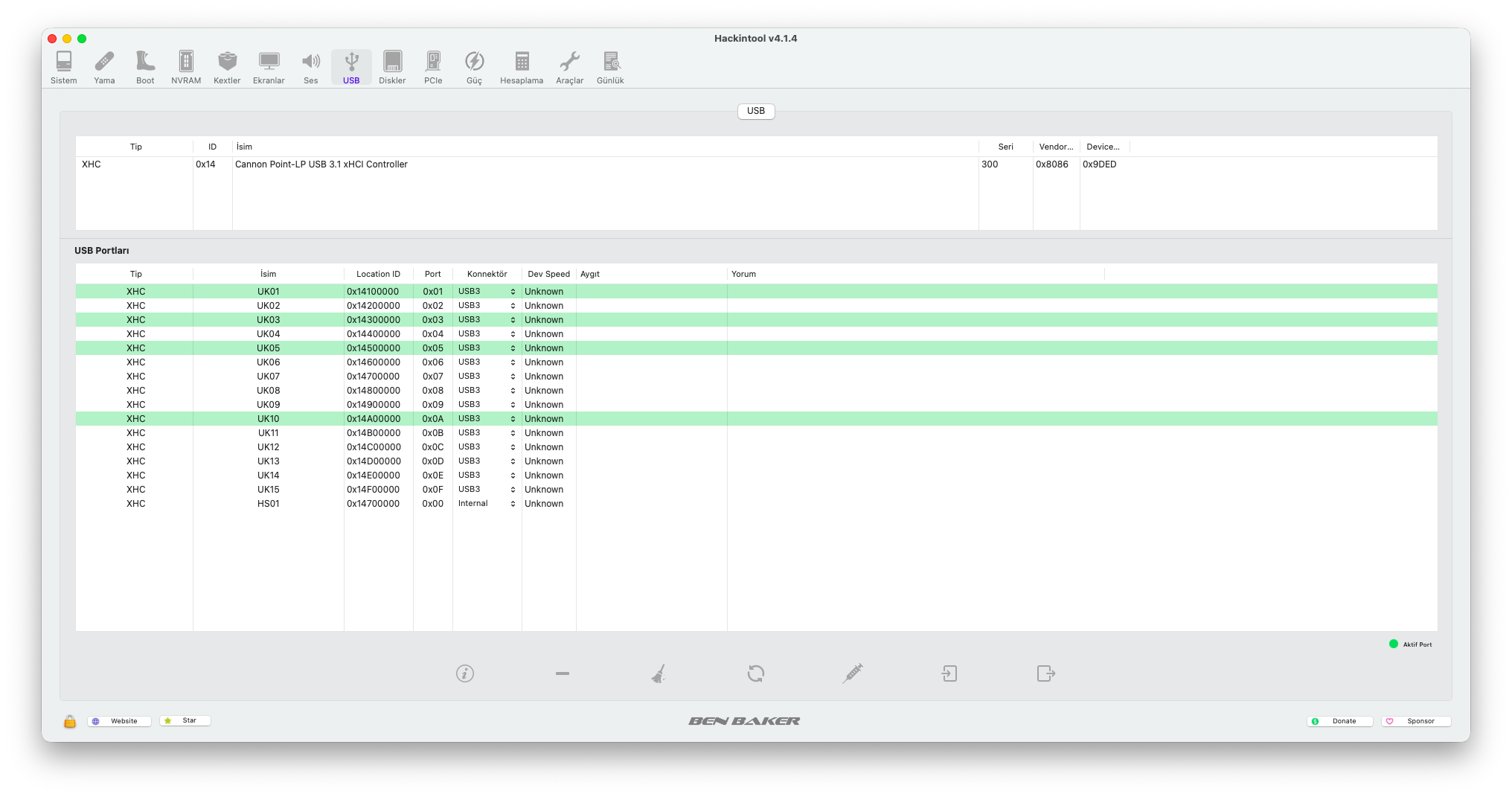Viewport: 1512px width, 797px height.
Task: Click the Sponsor button
Action: coord(1416,721)
